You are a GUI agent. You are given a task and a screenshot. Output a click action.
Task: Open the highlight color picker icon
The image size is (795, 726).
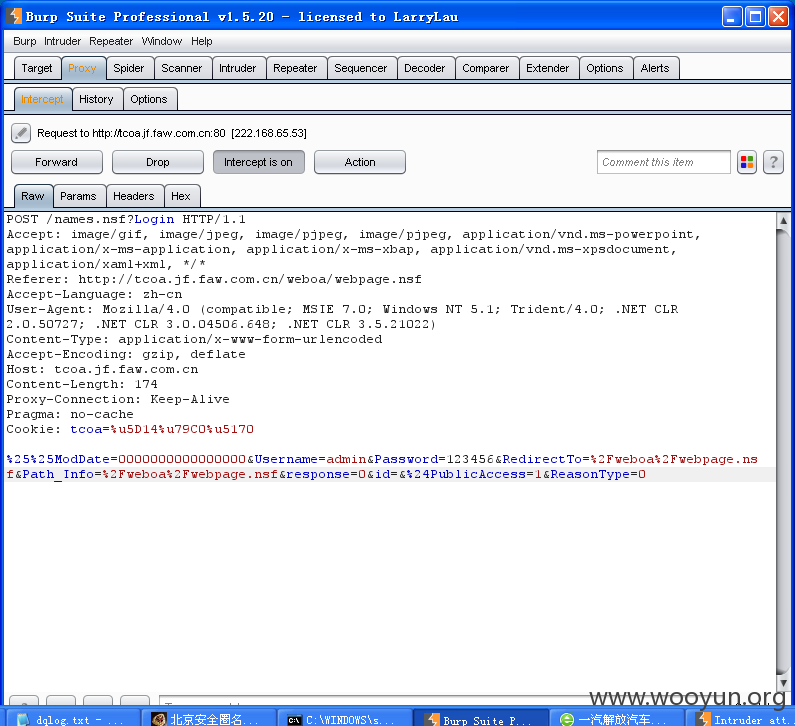747,162
